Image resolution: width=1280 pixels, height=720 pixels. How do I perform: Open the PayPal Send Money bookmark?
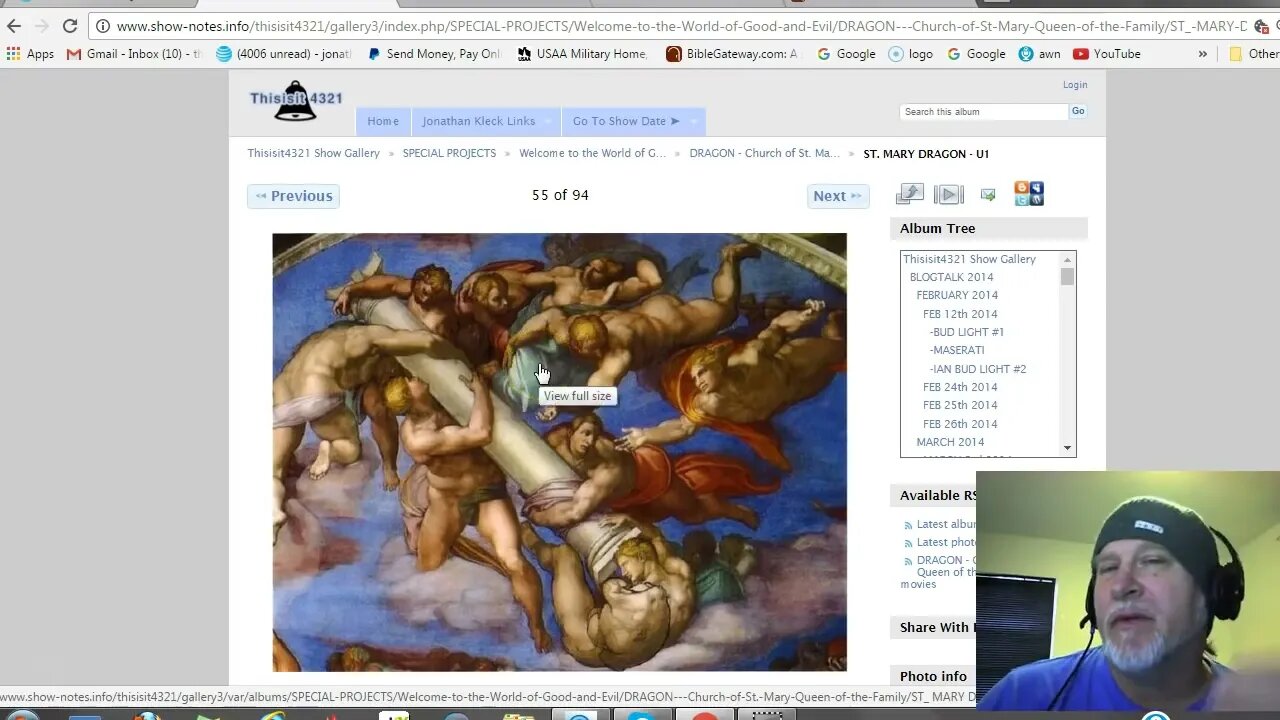[x=434, y=54]
